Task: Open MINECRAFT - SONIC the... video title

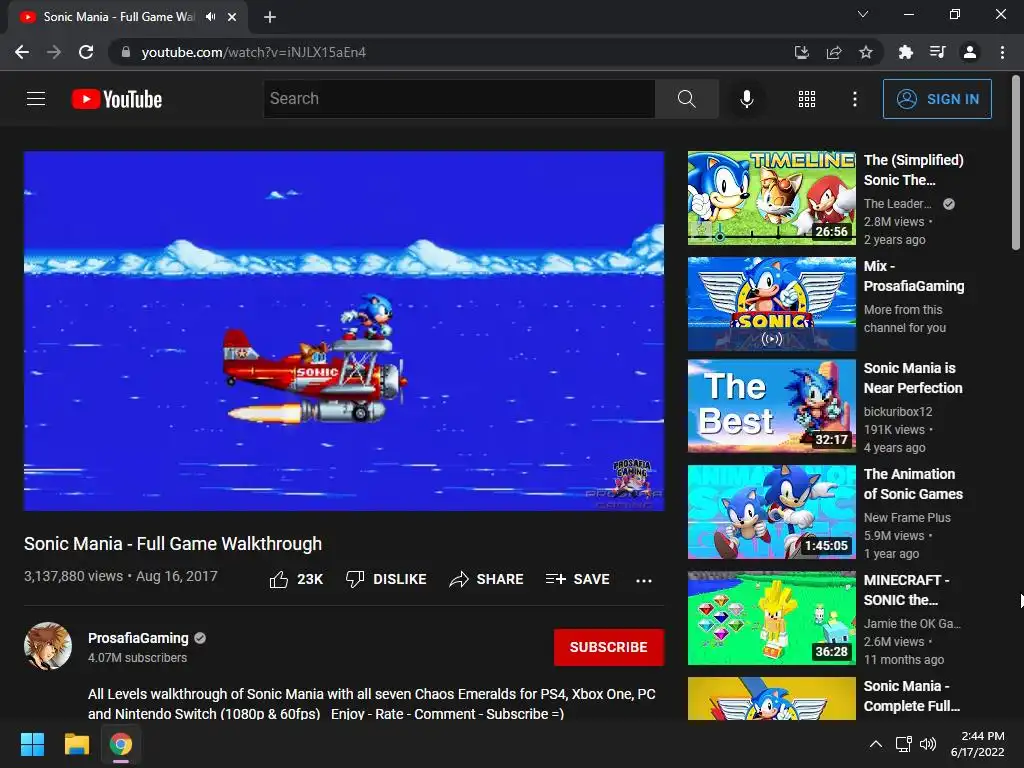Action: coord(907,590)
